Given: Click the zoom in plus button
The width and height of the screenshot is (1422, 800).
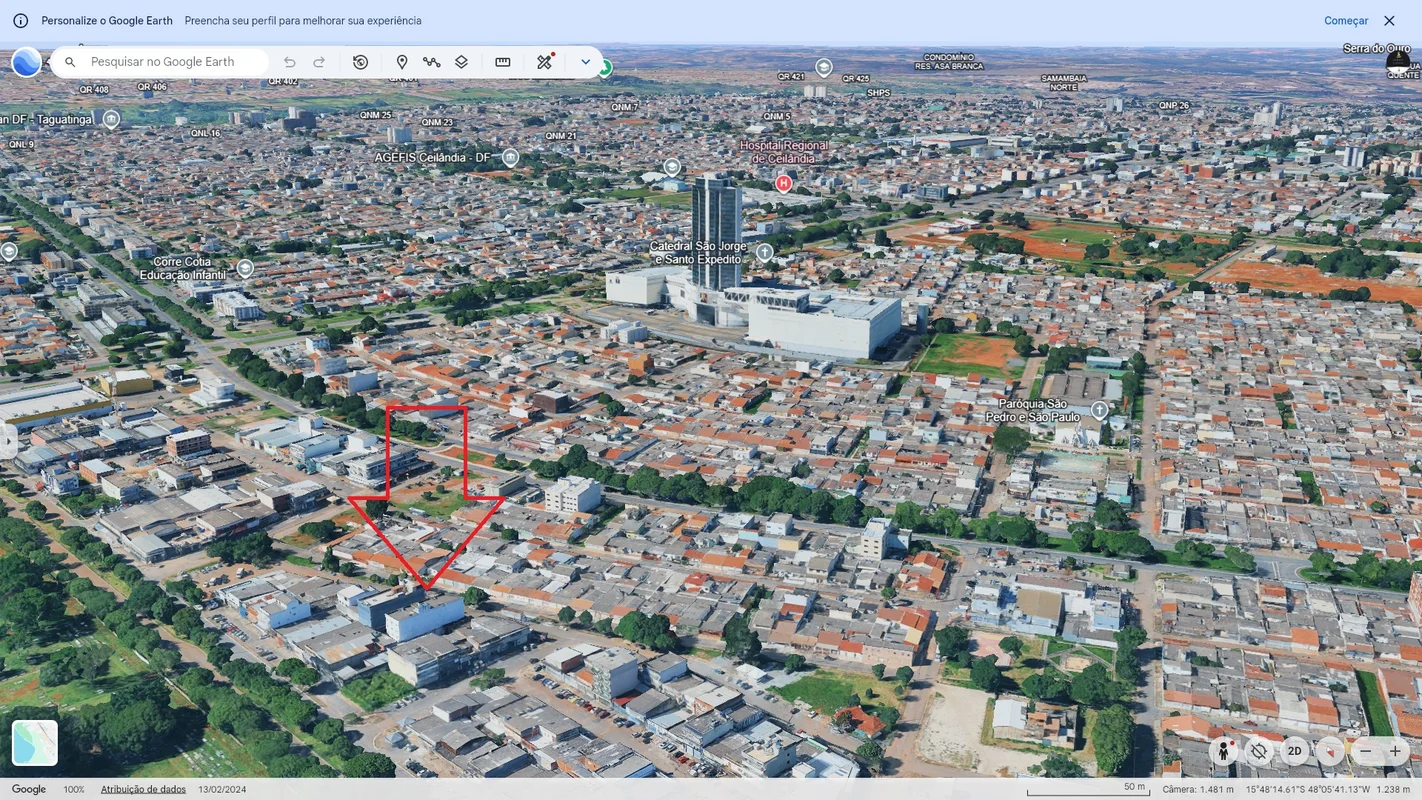Looking at the screenshot, I should [1395, 751].
